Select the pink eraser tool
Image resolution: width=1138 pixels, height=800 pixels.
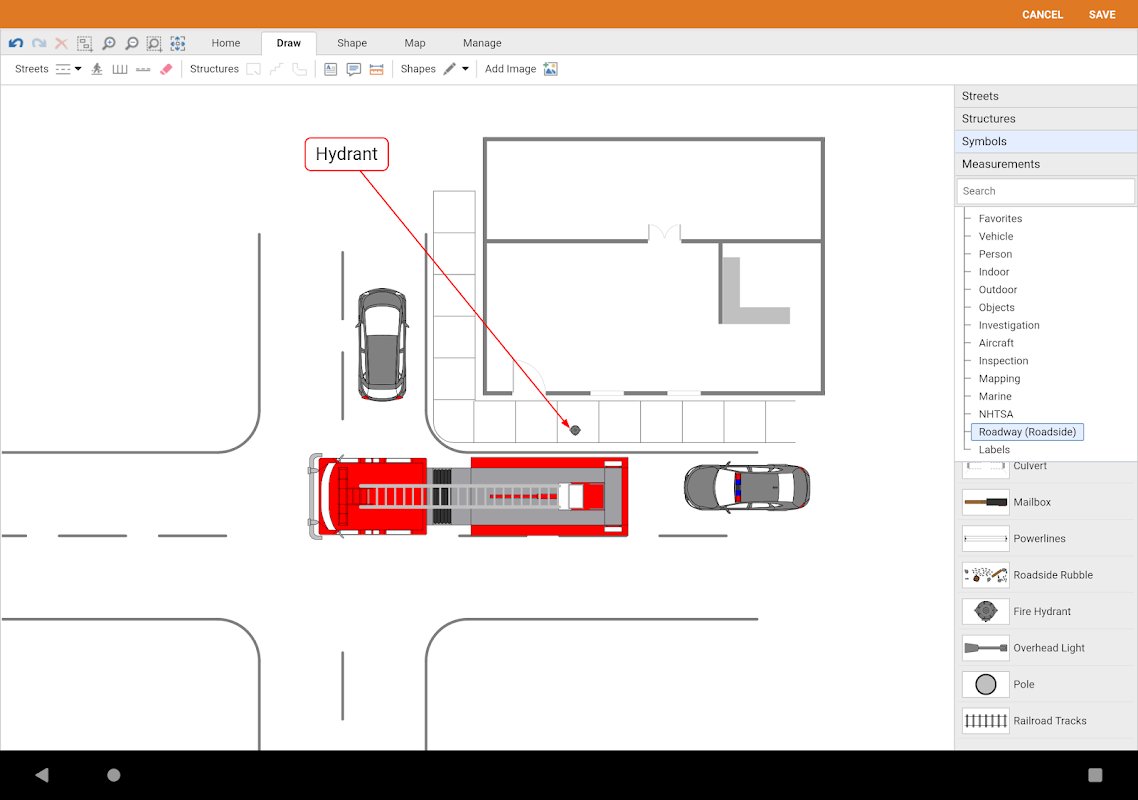pyautogui.click(x=166, y=69)
